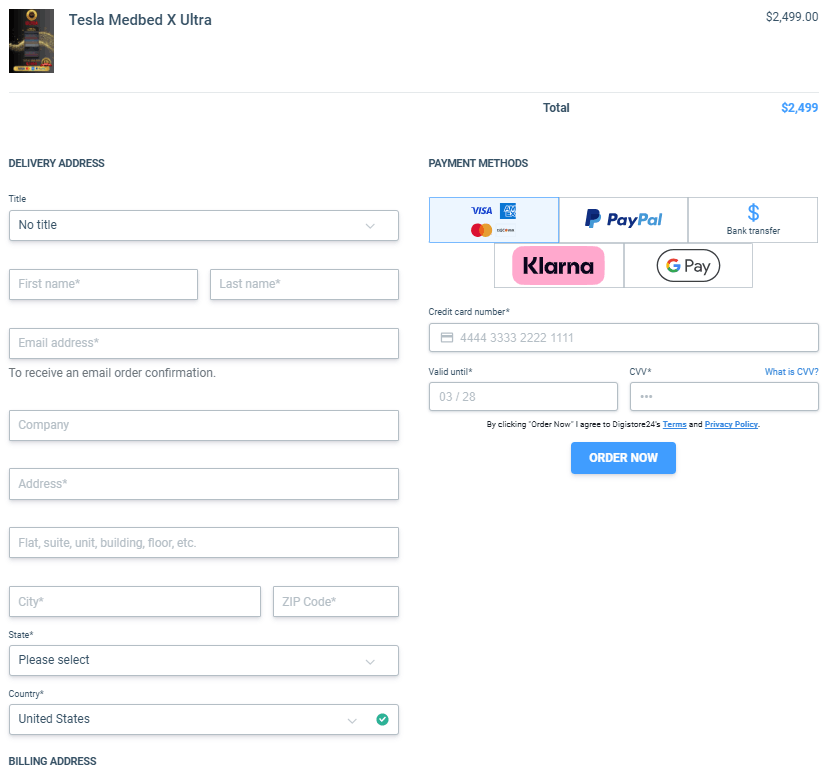View the Privacy Policy
Viewport: 834px width, 771px height.
click(730, 424)
